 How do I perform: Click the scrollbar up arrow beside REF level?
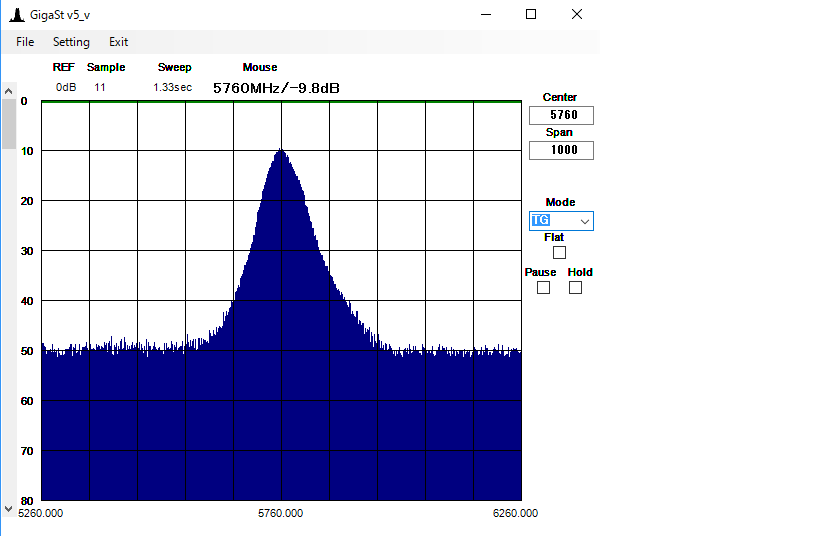pyautogui.click(x=8, y=89)
